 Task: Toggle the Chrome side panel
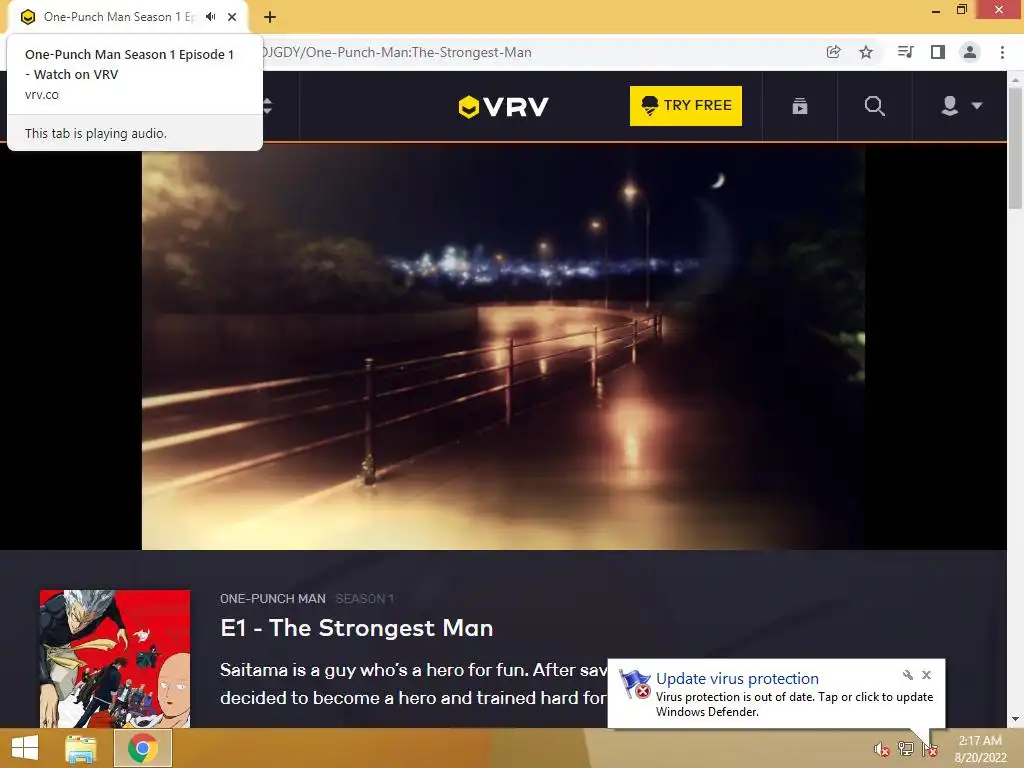938,52
